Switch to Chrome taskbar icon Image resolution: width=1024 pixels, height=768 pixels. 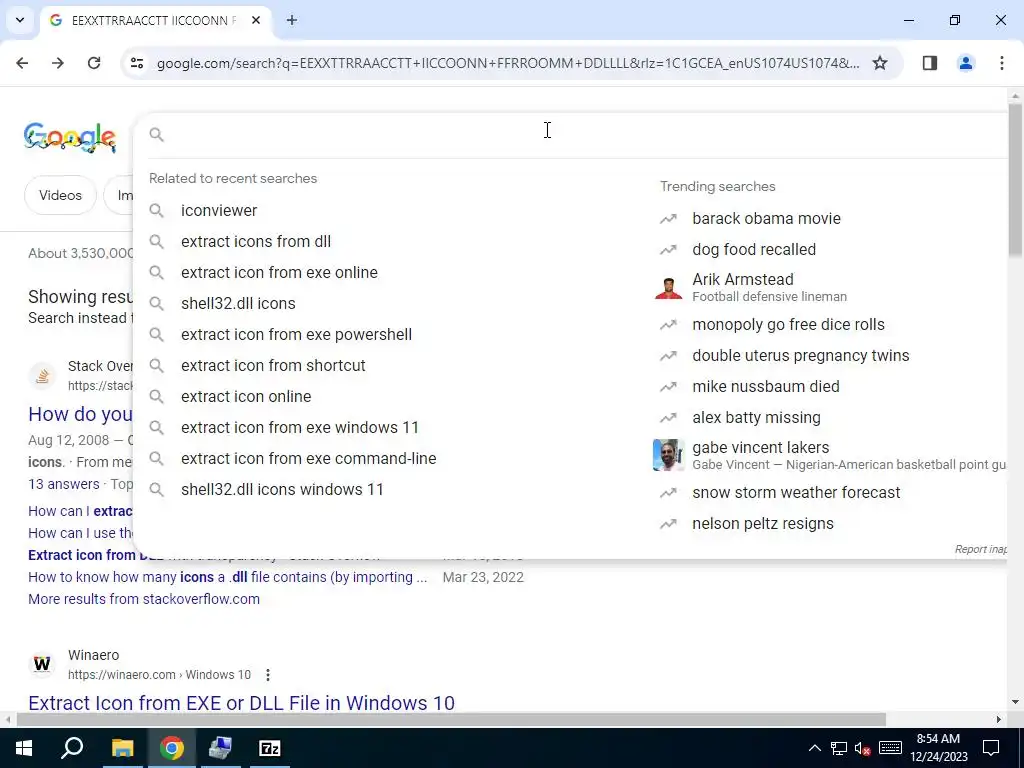tap(172, 748)
